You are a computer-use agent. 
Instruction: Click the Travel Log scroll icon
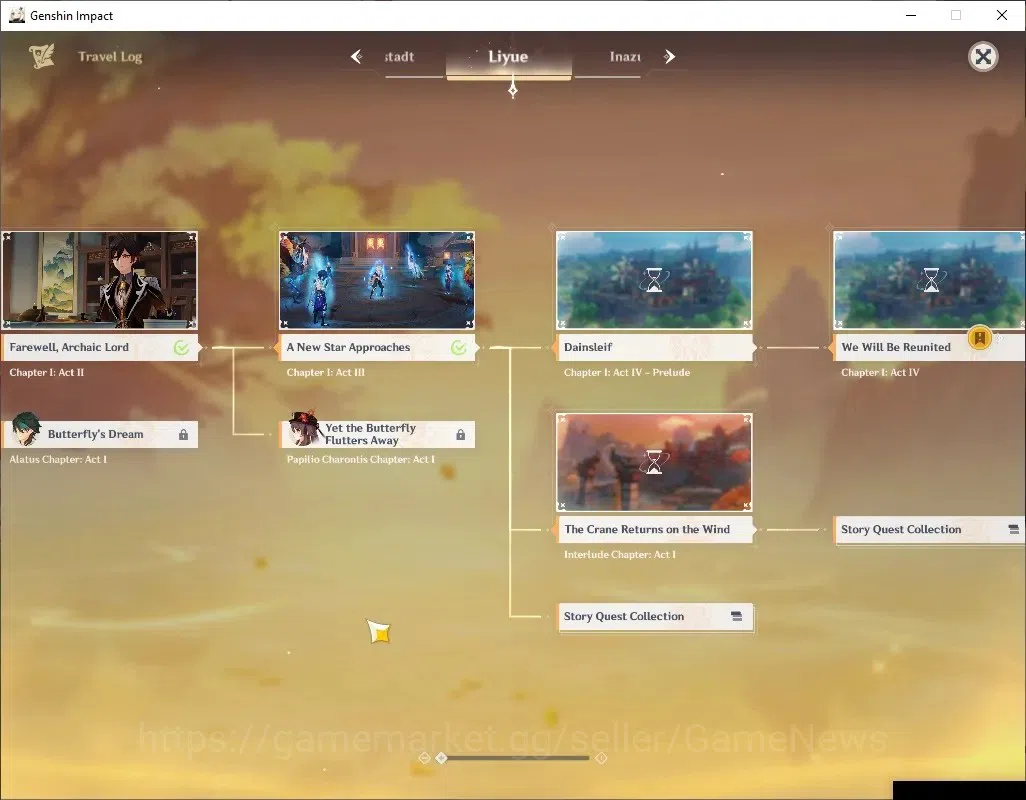pos(42,56)
